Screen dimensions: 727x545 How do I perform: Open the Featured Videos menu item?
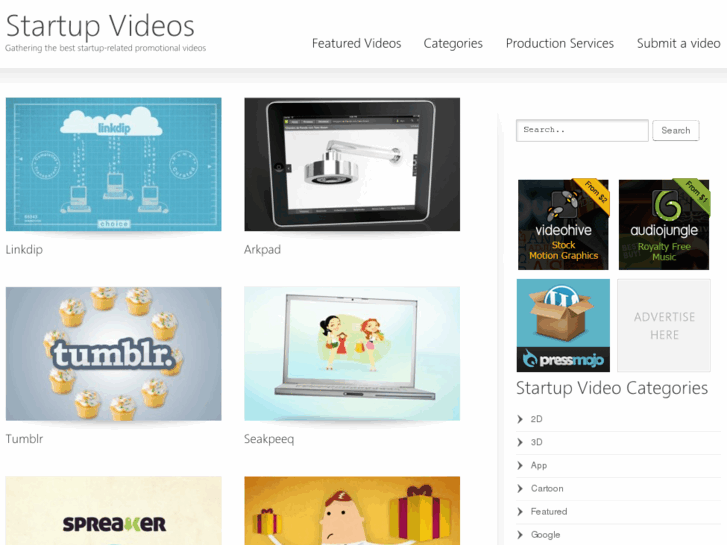pos(356,43)
